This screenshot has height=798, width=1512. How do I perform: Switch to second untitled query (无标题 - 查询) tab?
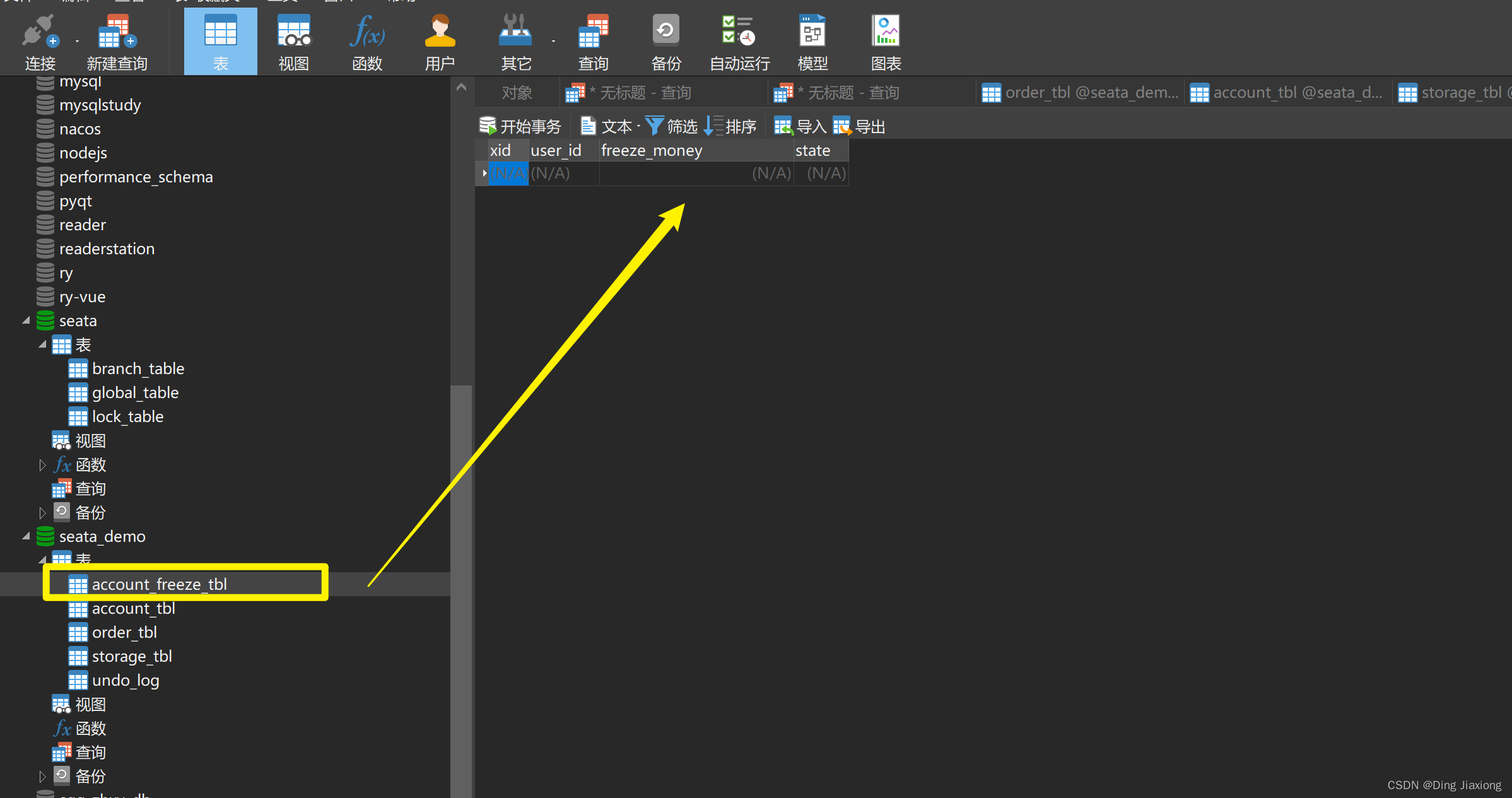tap(872, 93)
